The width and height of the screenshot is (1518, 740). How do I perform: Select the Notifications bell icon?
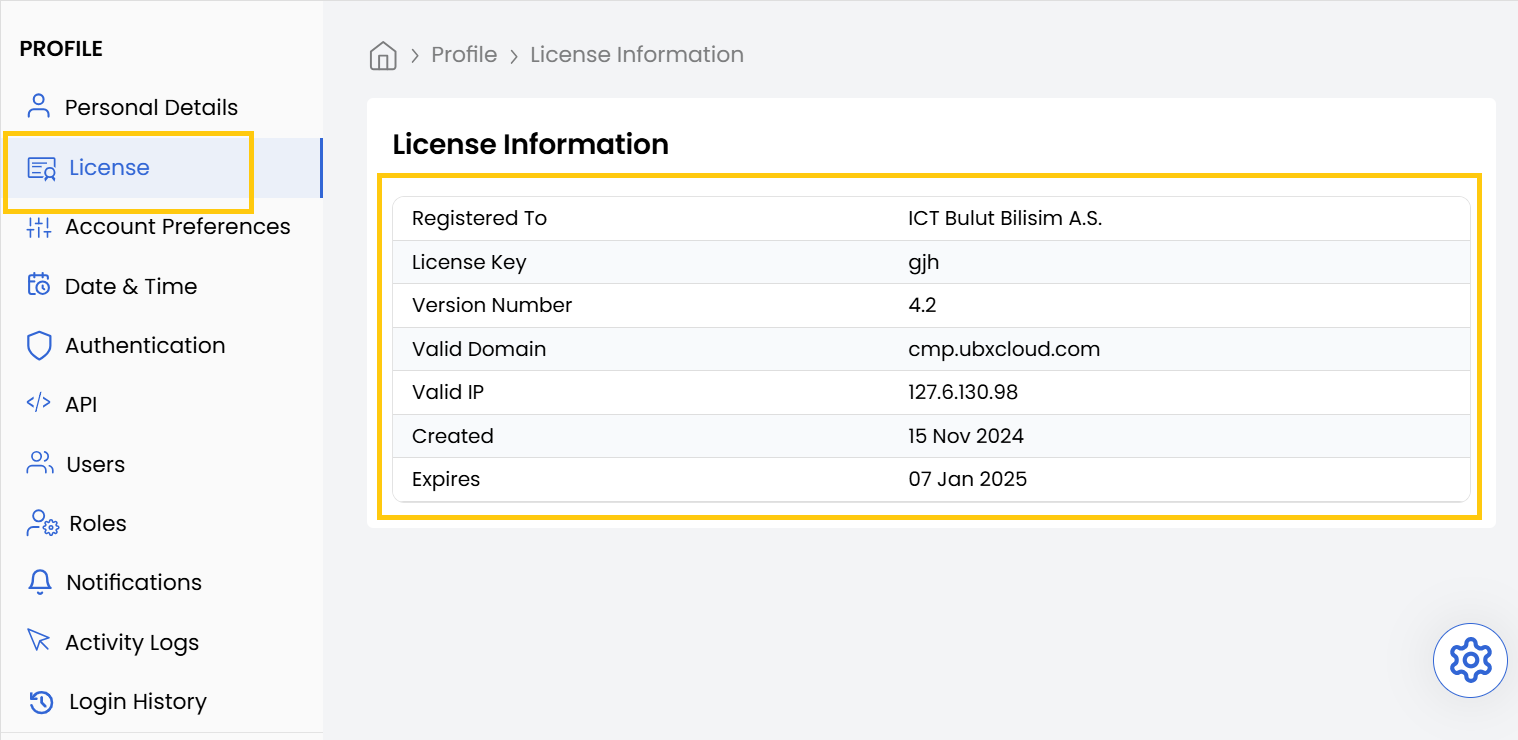[x=38, y=582]
